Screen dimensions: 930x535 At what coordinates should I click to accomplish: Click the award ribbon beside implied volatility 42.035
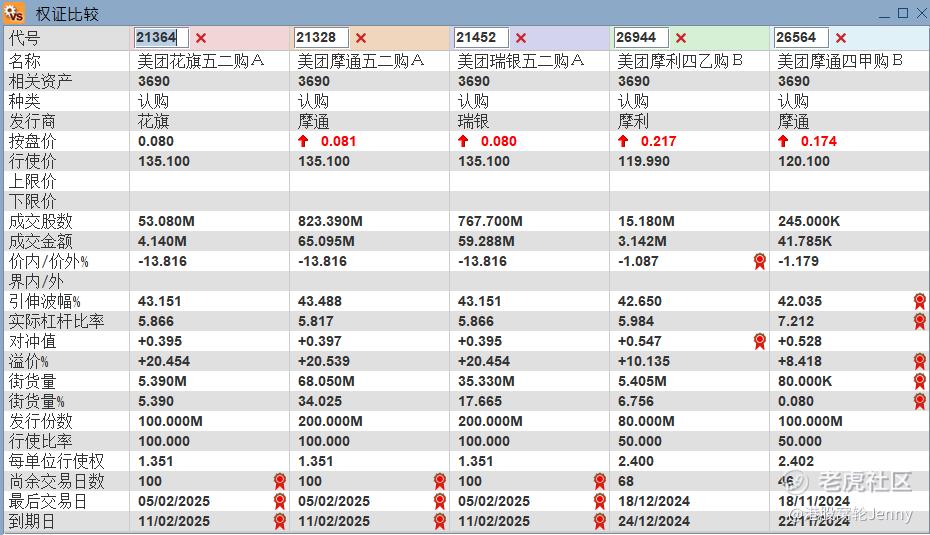920,301
